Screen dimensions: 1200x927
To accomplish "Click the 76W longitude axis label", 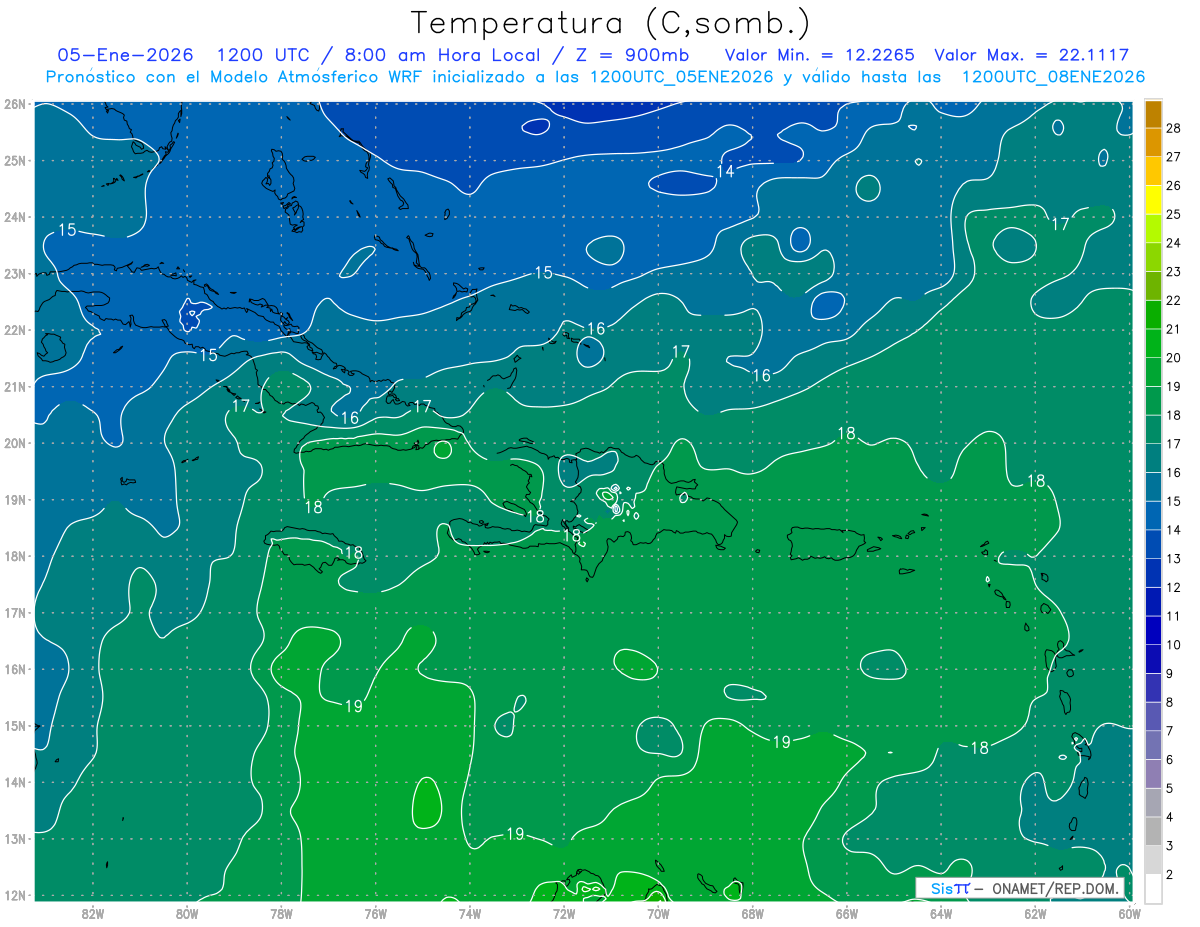I will coord(376,913).
